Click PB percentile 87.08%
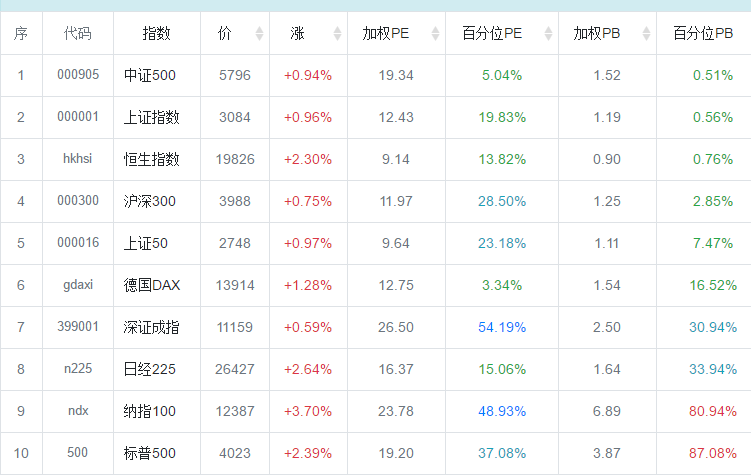The image size is (751, 475). tap(713, 453)
